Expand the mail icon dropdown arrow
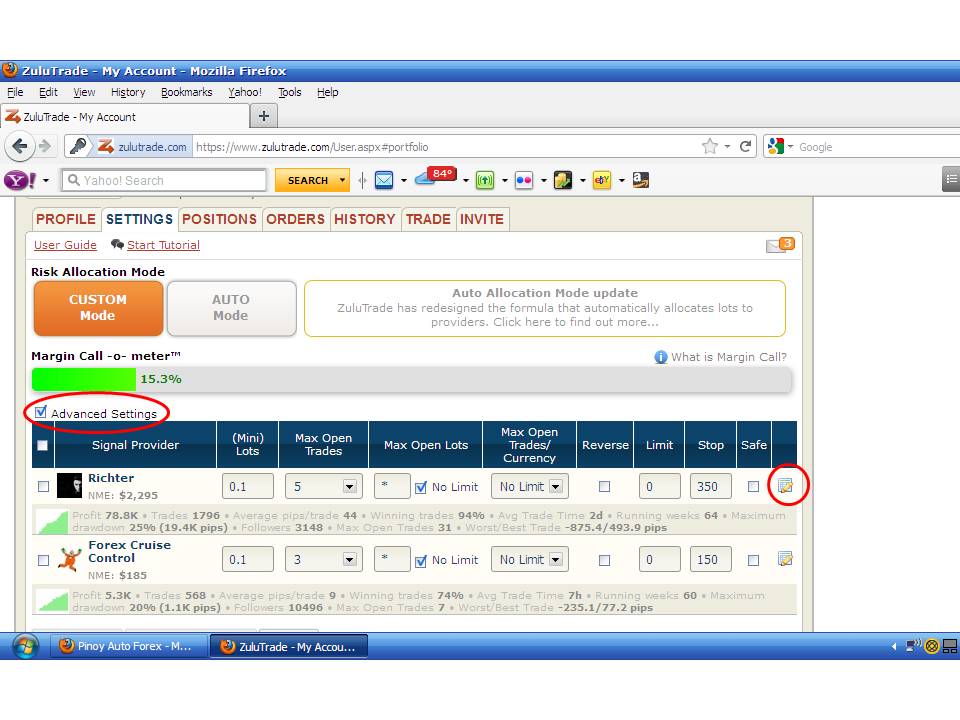The height and width of the screenshot is (720, 960). (403, 181)
